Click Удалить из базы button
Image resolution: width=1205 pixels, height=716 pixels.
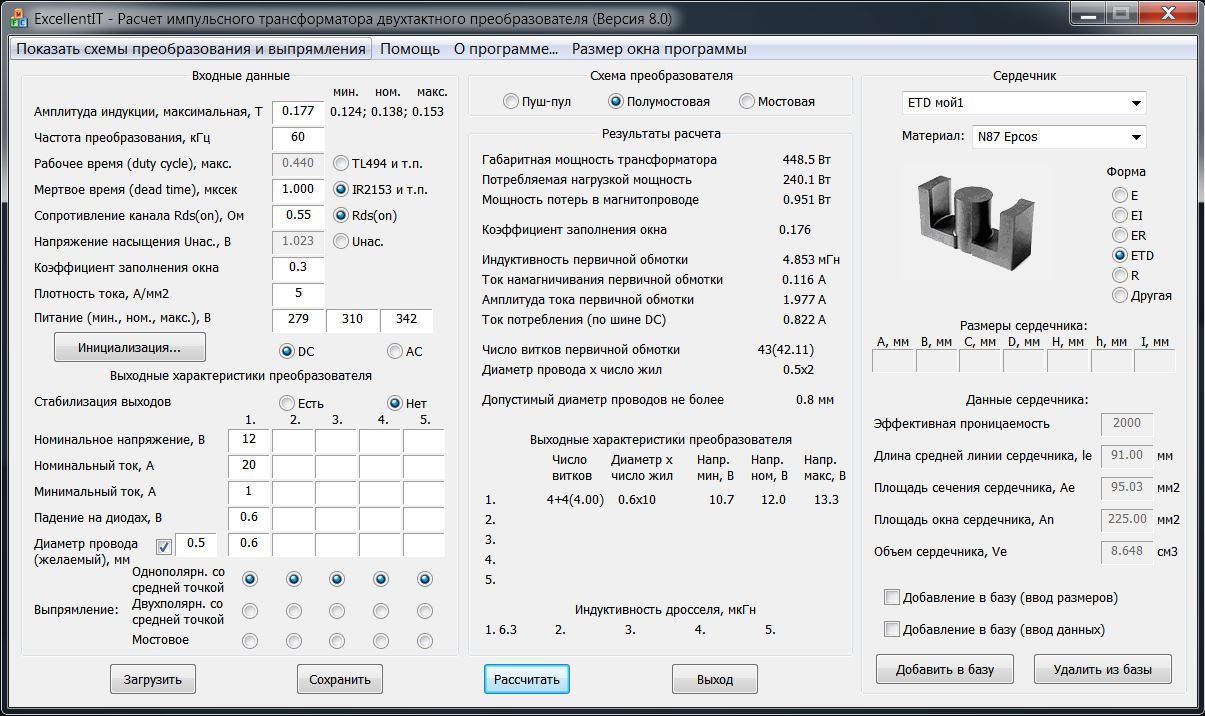pyautogui.click(x=1103, y=669)
